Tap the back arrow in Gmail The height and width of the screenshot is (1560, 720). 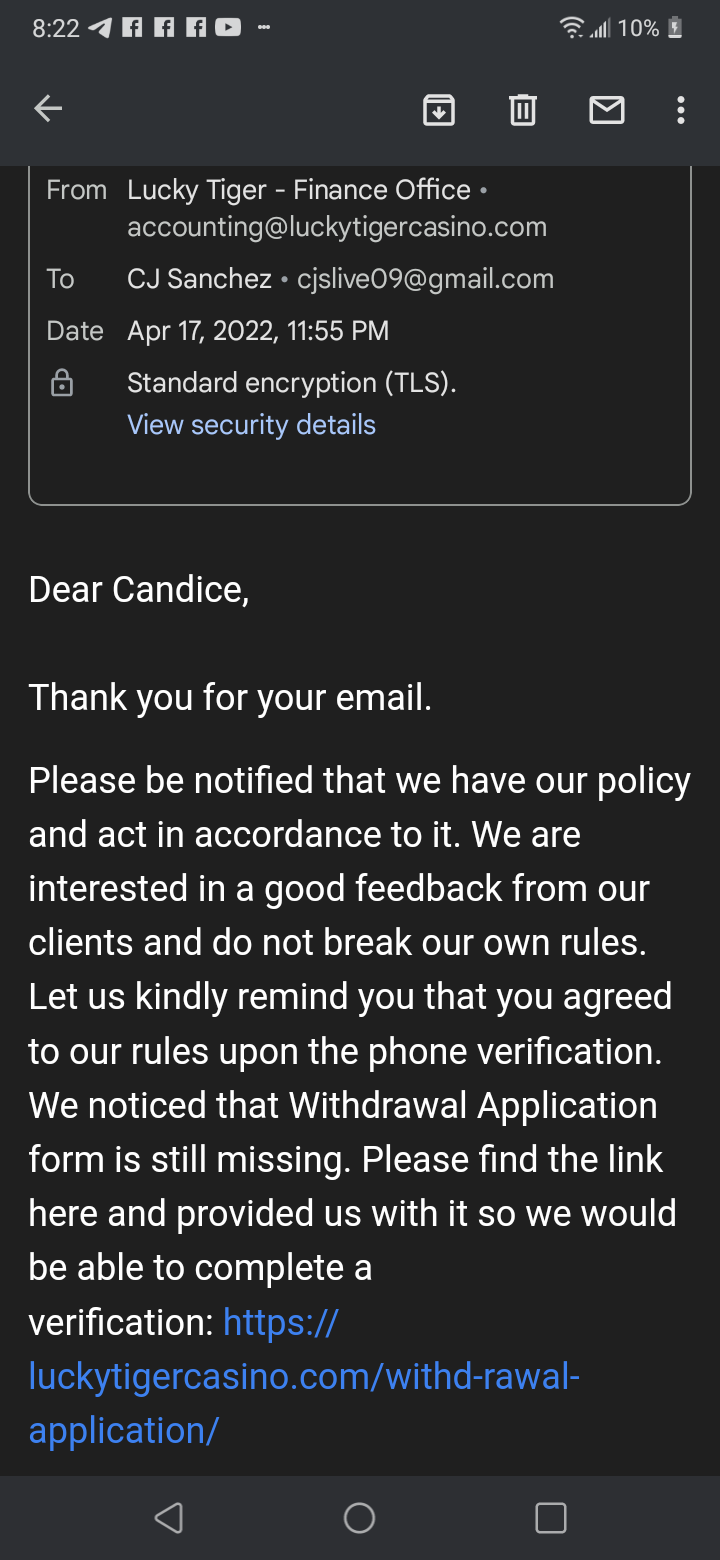[48, 109]
